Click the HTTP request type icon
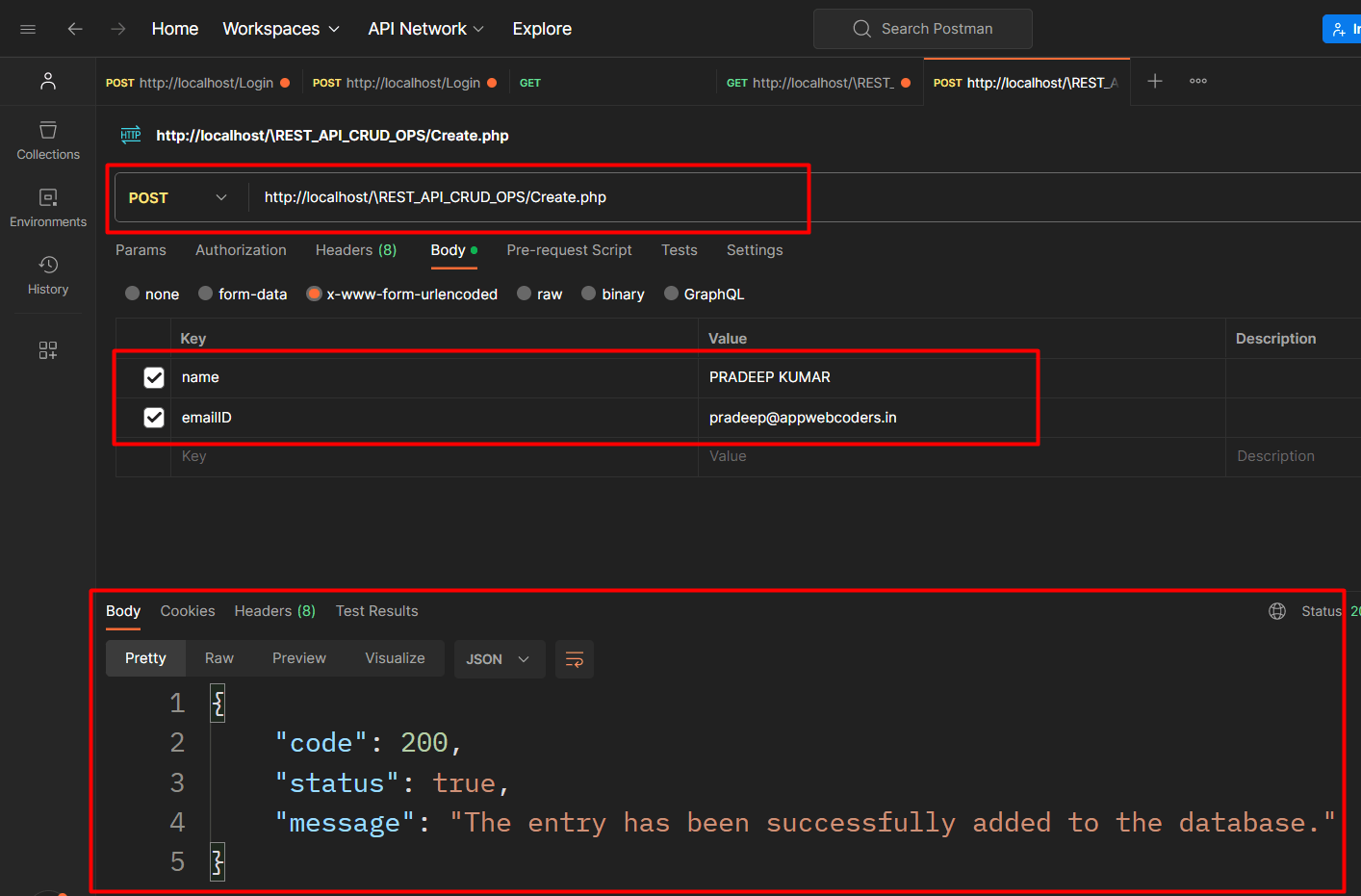Viewport: 1361px width, 896px height. pos(131,135)
